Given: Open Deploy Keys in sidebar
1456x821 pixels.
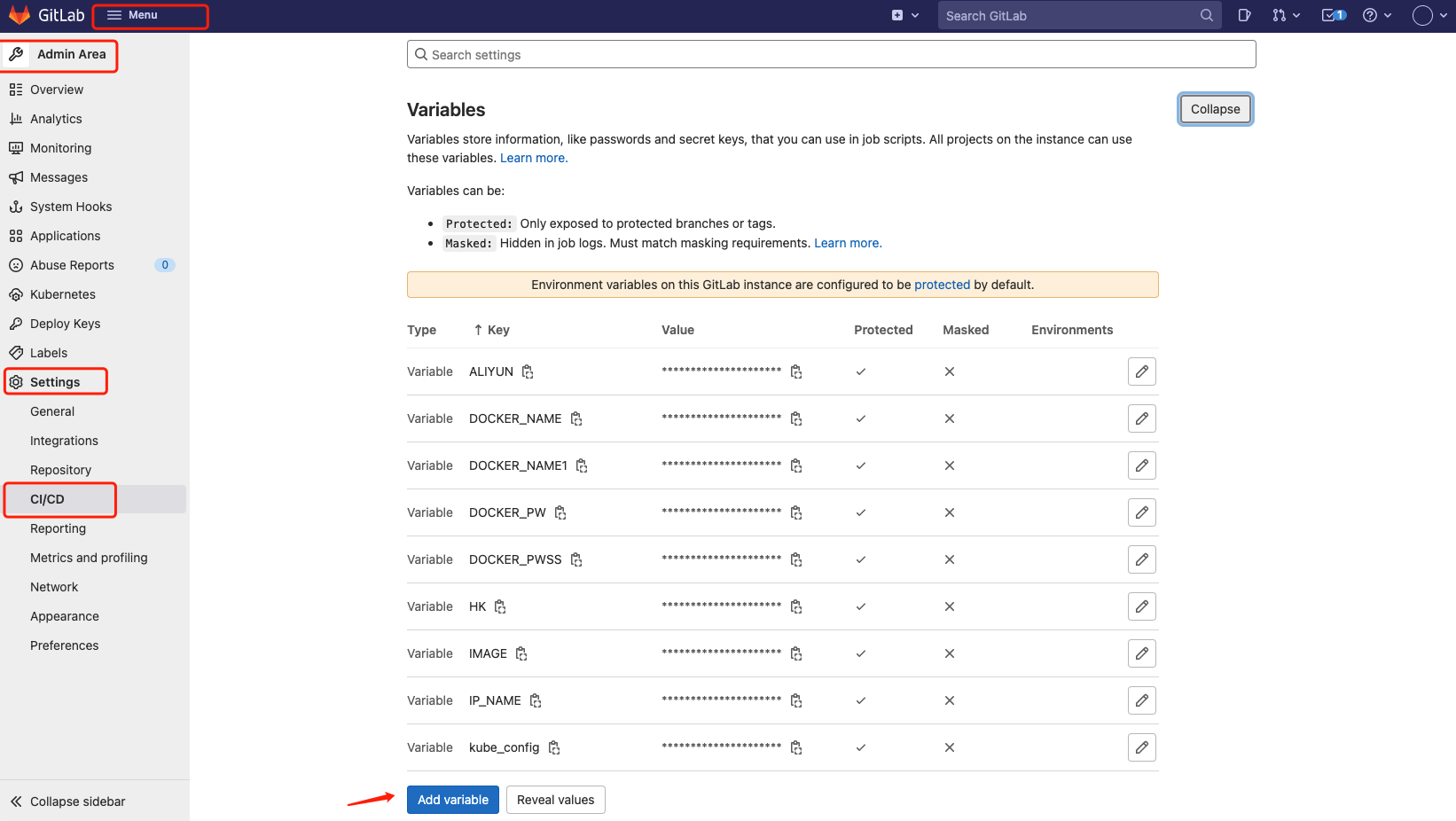Looking at the screenshot, I should click(x=65, y=324).
